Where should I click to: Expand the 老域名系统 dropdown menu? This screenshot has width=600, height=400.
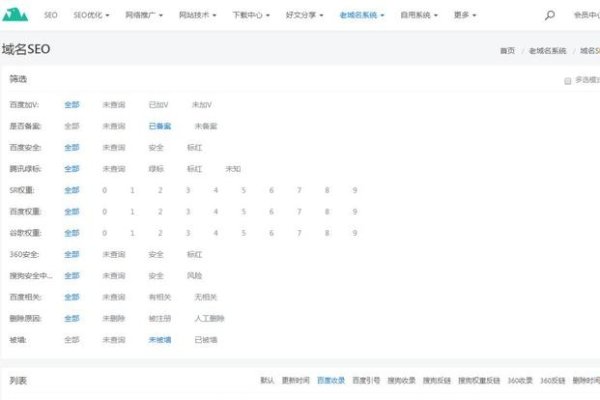tap(362, 15)
